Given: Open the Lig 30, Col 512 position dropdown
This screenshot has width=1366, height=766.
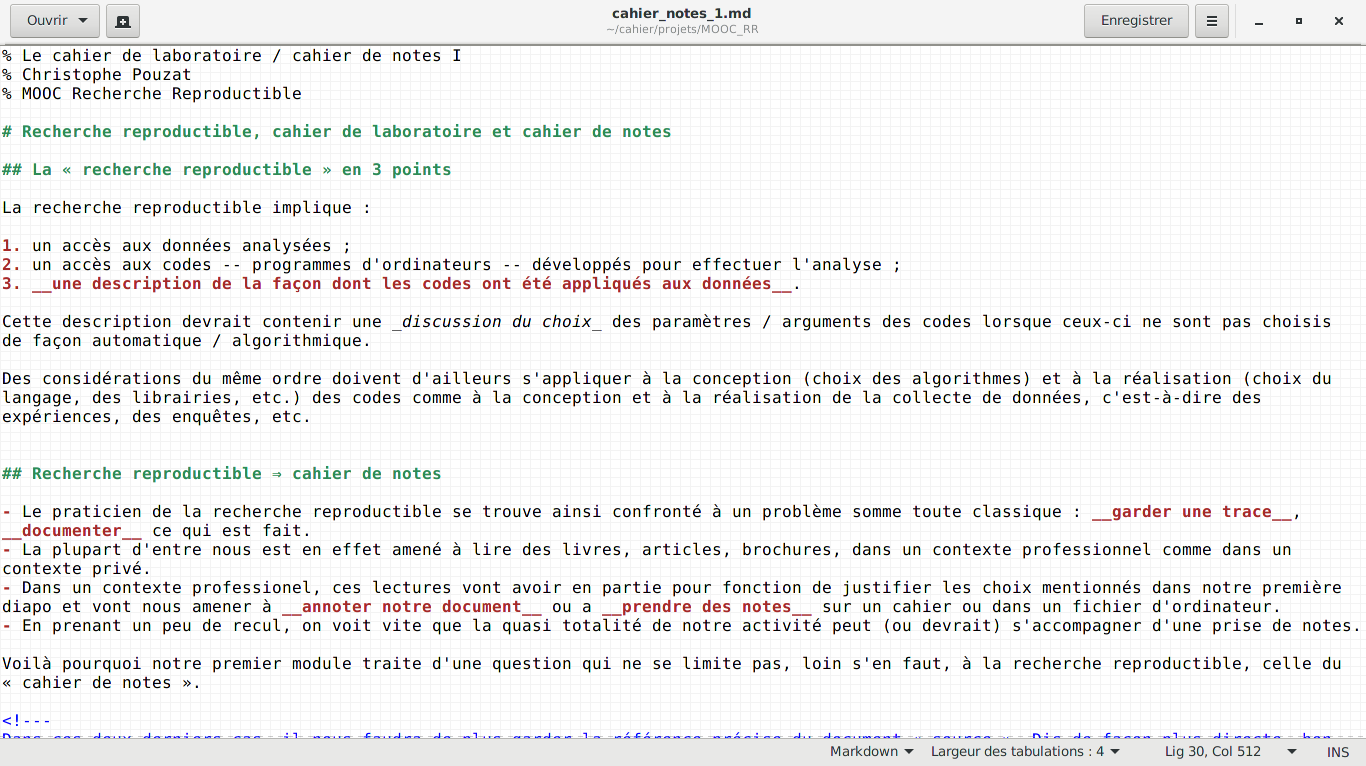Looking at the screenshot, I should (x=1230, y=752).
